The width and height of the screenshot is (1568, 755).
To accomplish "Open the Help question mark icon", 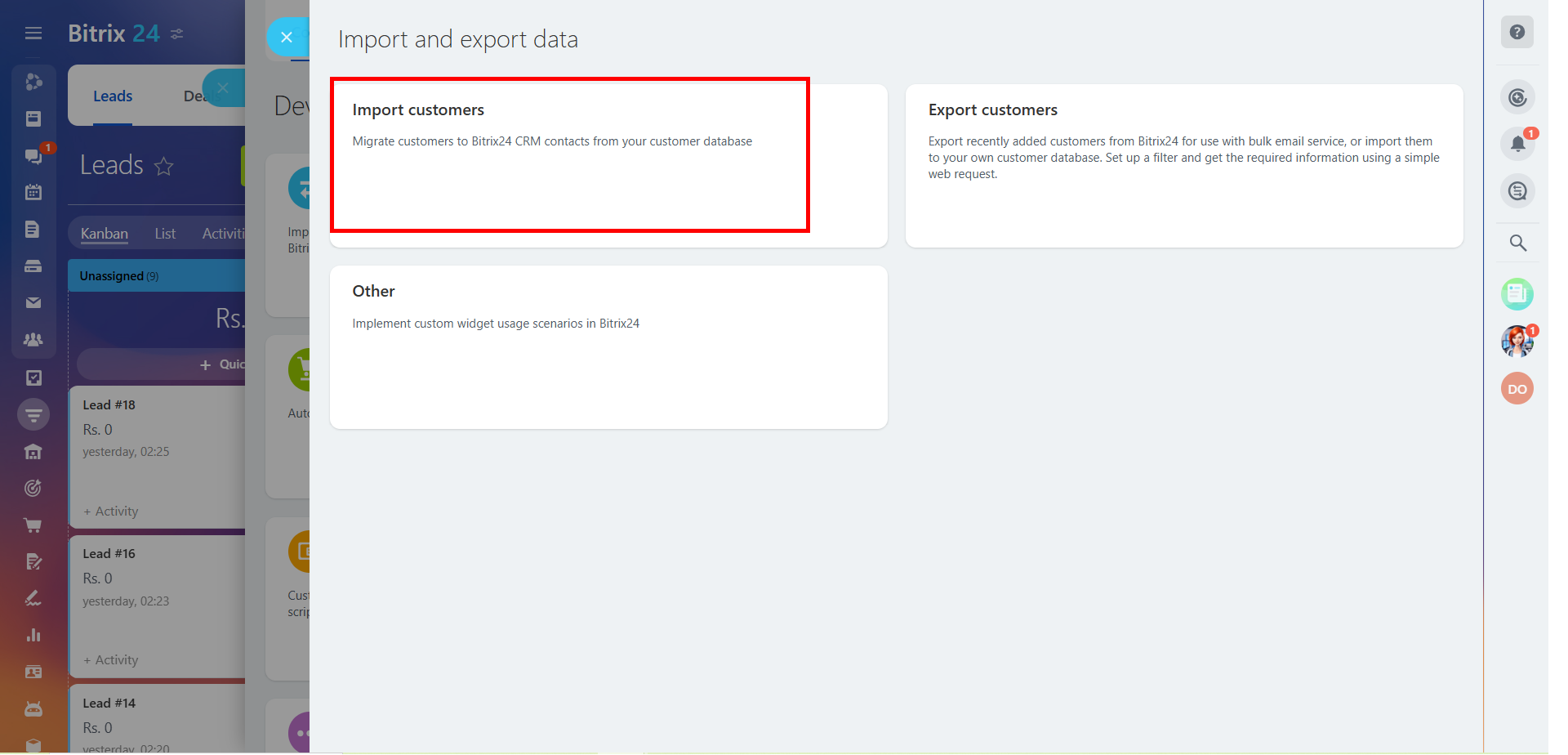I will point(1517,33).
